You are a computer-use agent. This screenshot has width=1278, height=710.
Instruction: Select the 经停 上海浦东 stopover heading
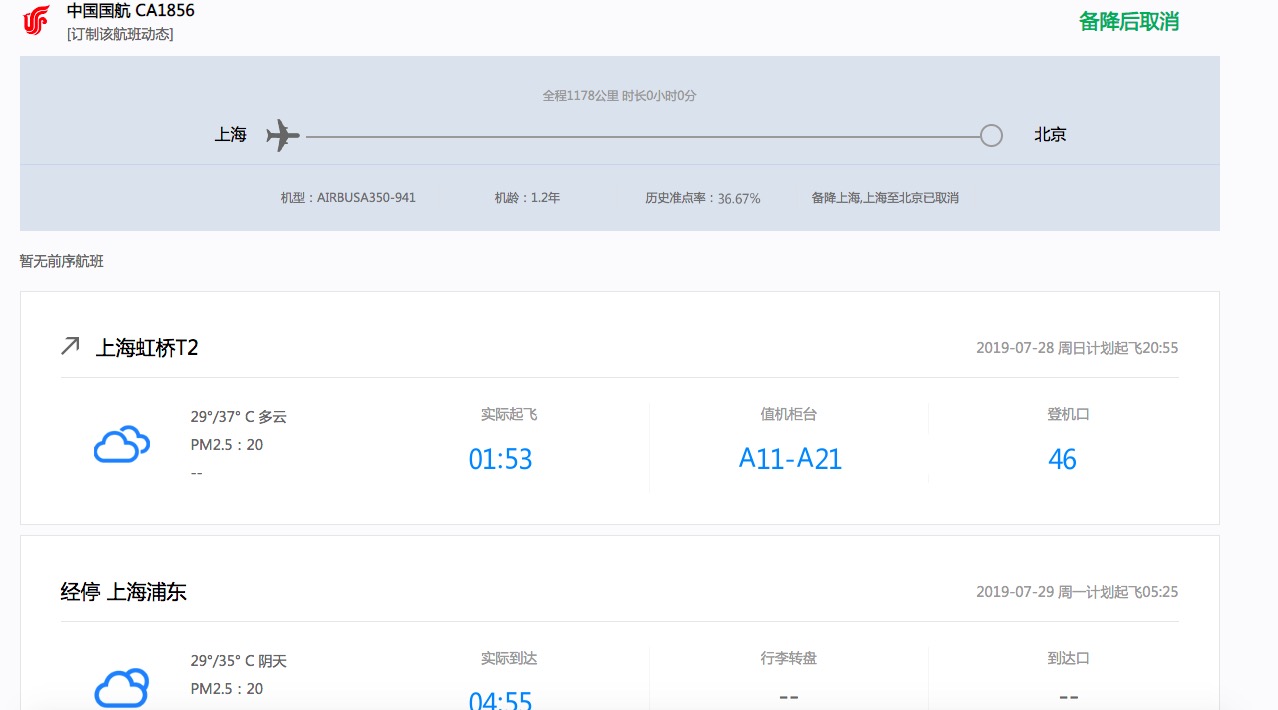point(123,592)
